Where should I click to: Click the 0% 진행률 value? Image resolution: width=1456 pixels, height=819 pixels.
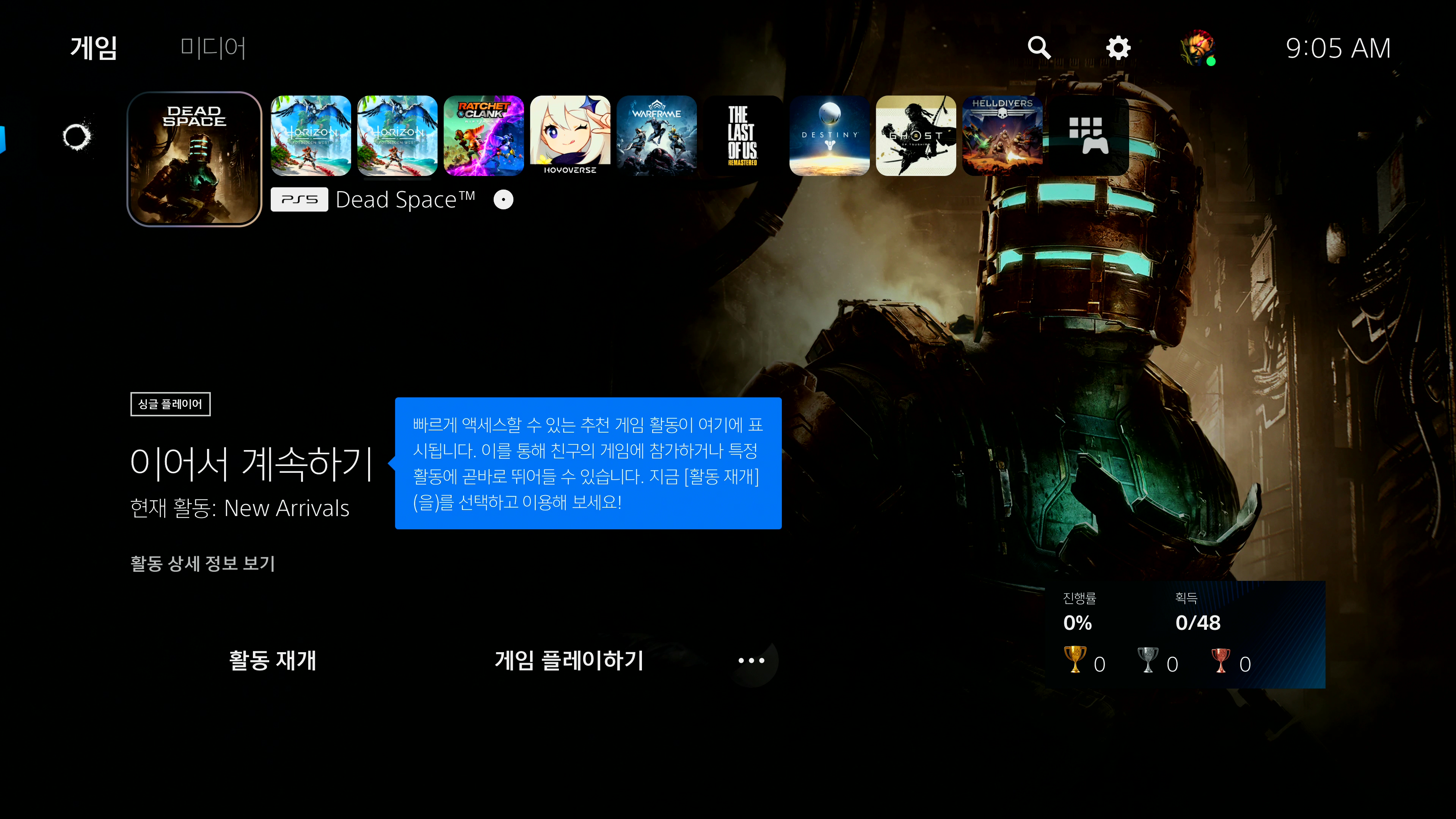pos(1078,623)
